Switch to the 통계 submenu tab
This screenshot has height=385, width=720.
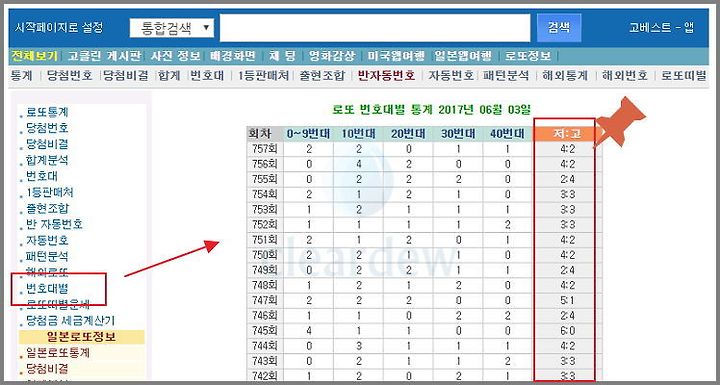coord(22,75)
